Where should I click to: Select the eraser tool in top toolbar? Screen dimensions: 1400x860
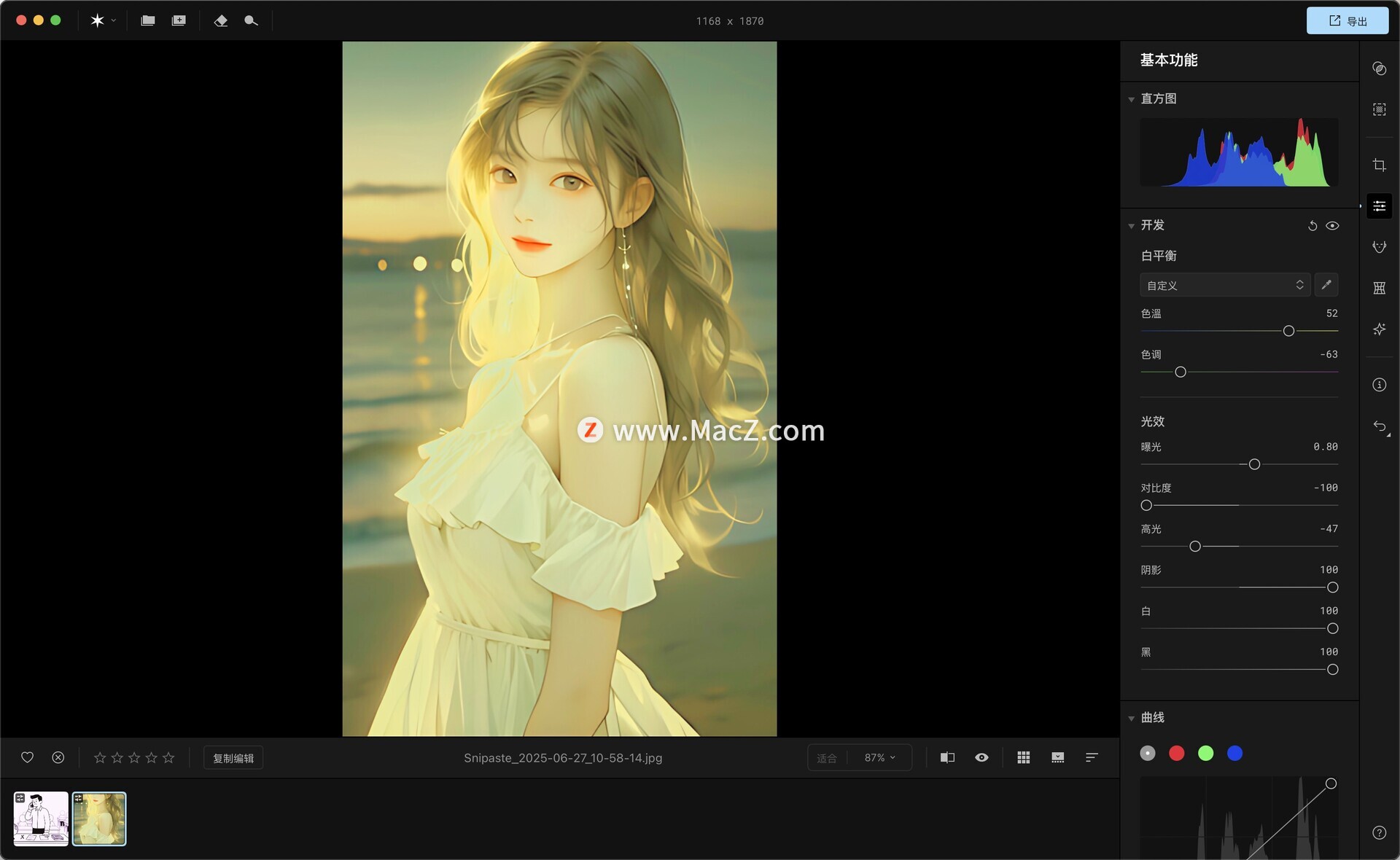(x=221, y=20)
